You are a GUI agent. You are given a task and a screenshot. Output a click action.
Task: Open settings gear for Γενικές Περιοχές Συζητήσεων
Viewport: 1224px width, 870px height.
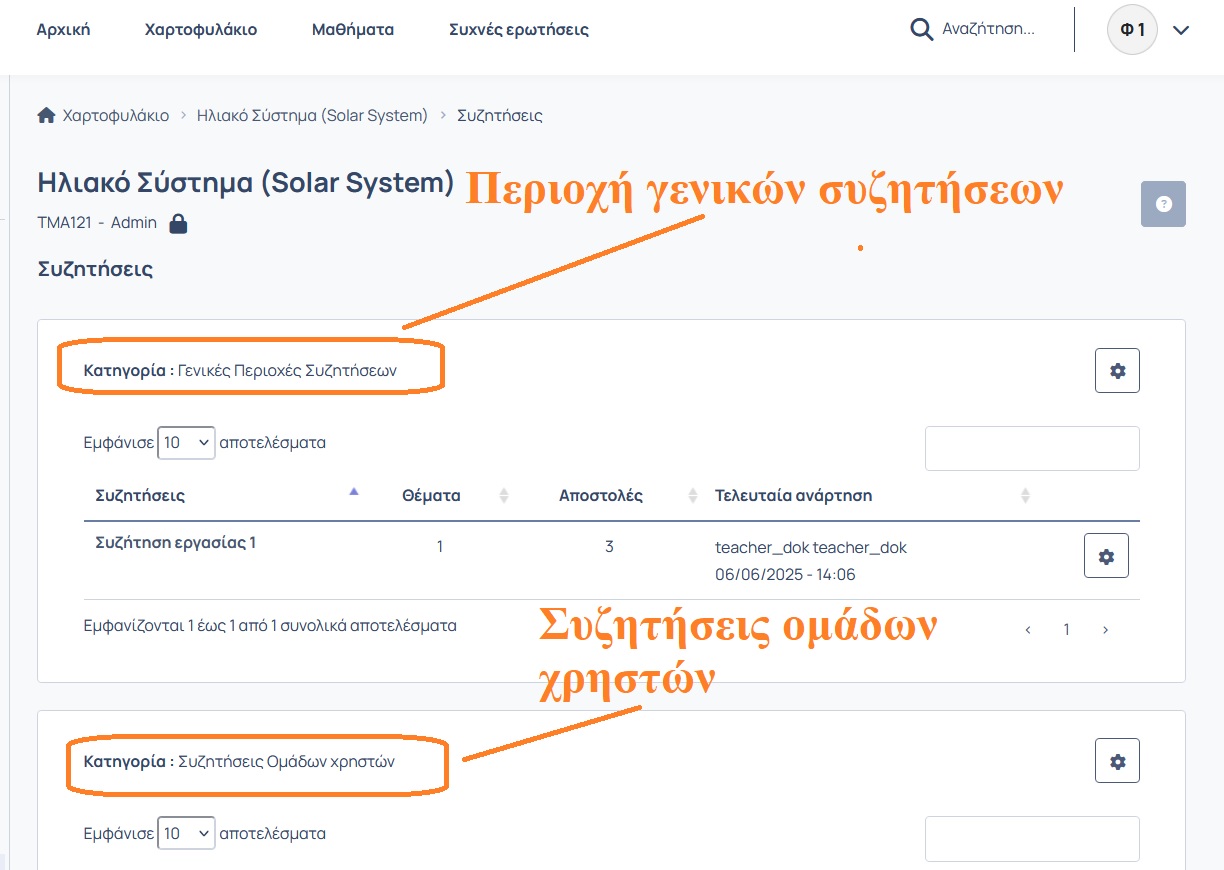click(x=1117, y=371)
